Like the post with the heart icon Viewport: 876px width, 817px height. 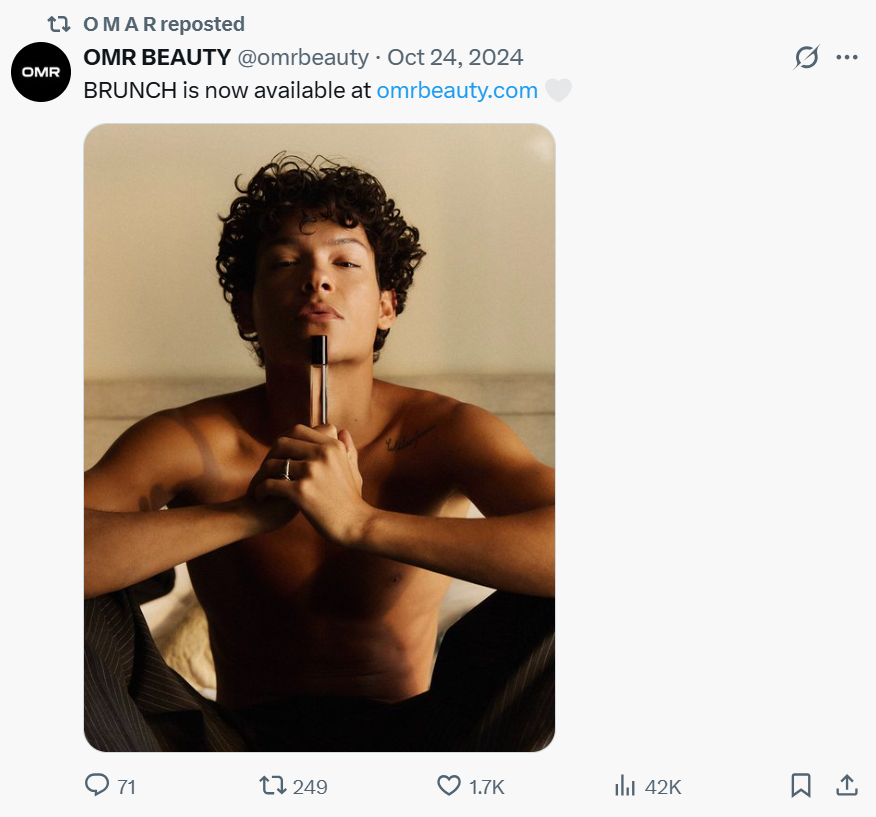pos(450,786)
